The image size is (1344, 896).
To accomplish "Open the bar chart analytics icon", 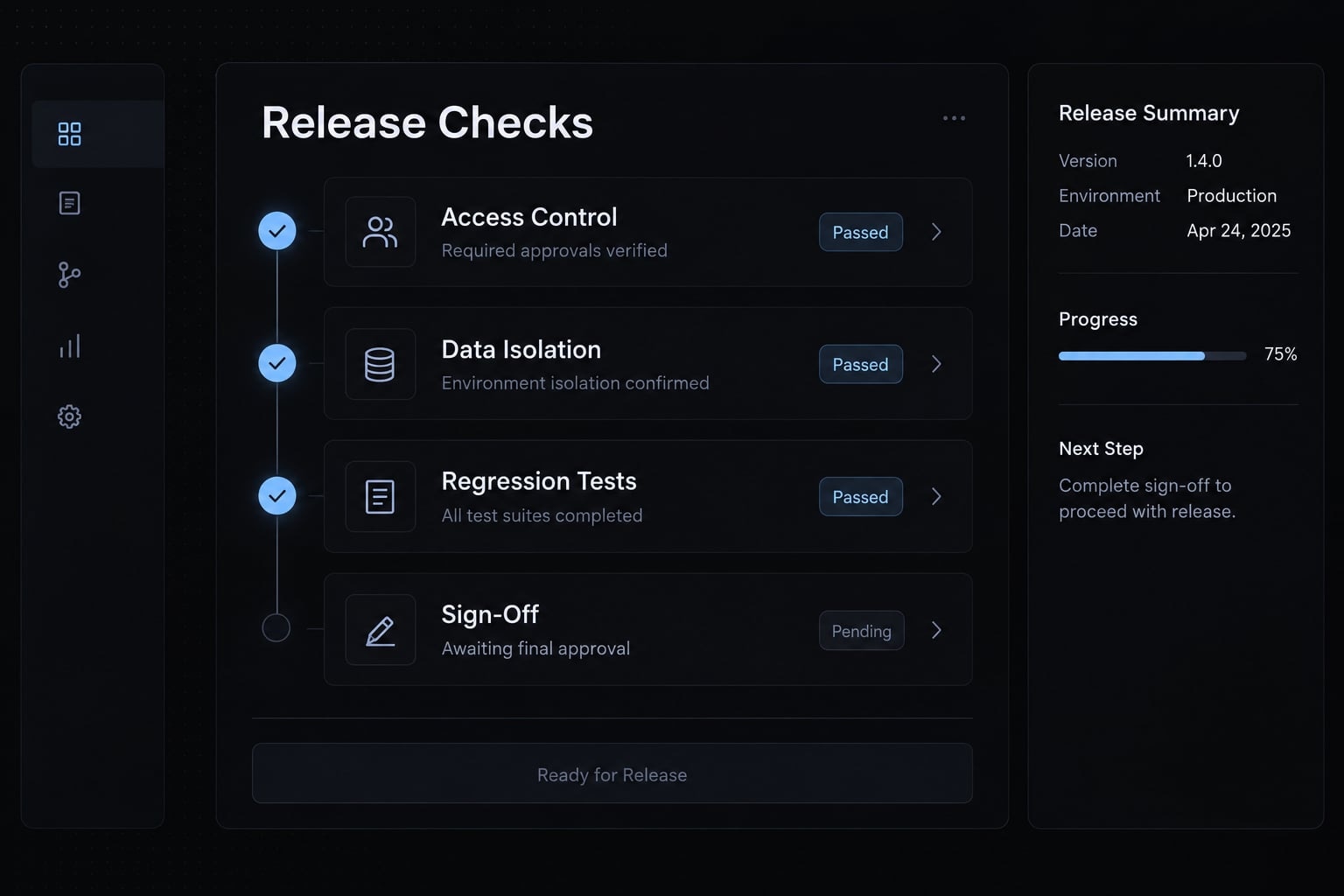I will (69, 346).
